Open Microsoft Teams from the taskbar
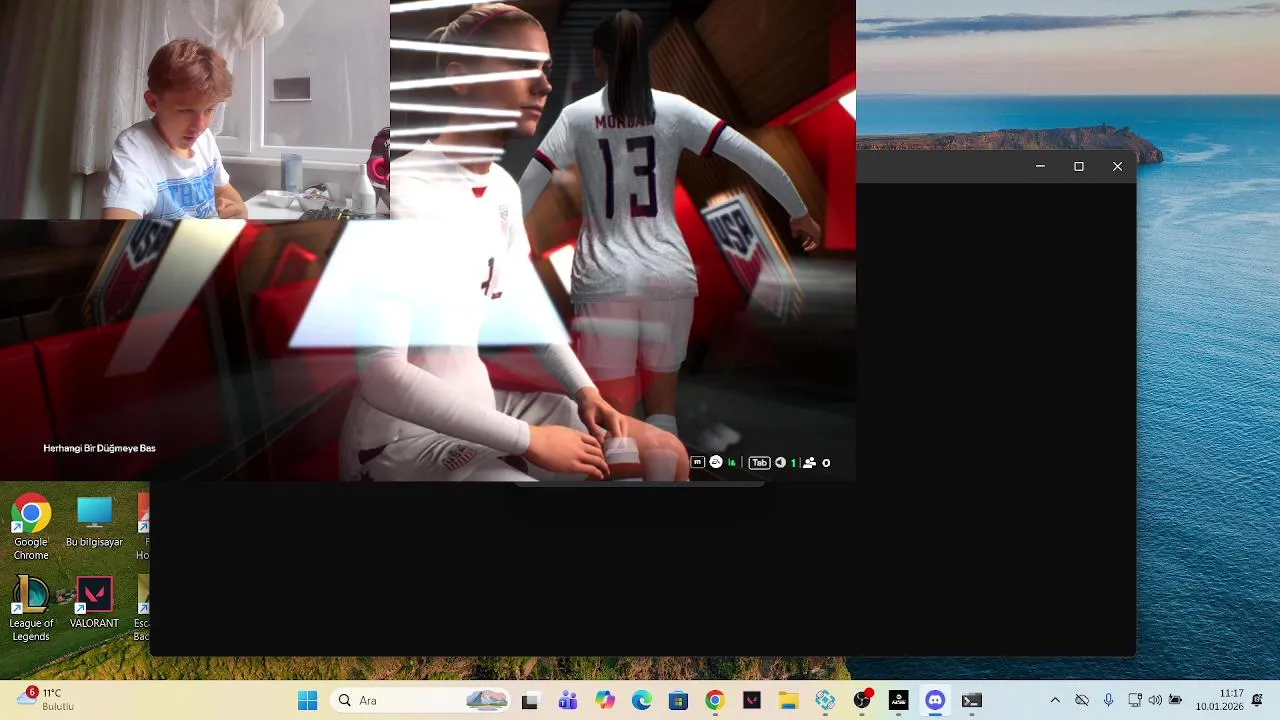Screen dimensions: 1280x720 pos(567,700)
